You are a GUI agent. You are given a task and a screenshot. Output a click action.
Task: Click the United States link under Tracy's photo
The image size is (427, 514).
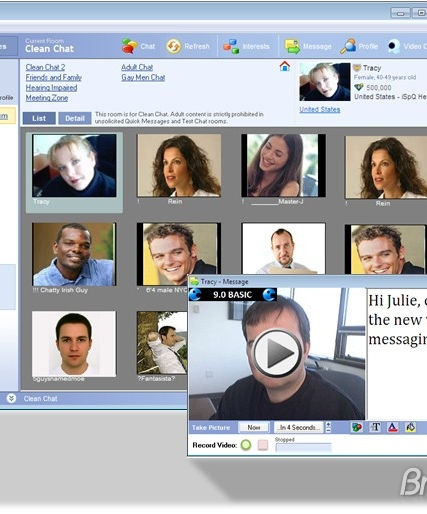[320, 109]
